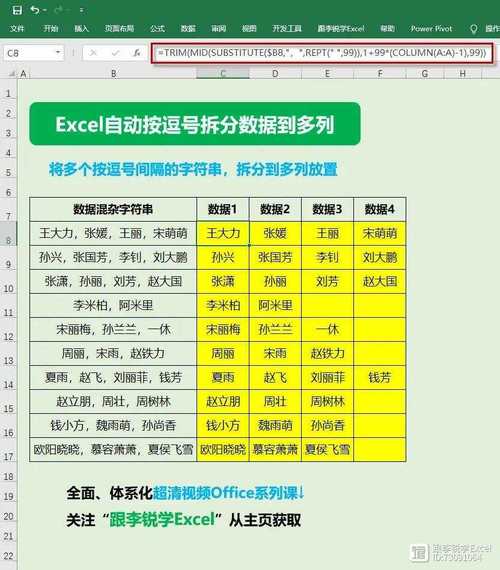Switch to the Power Pivot tab

431,28
